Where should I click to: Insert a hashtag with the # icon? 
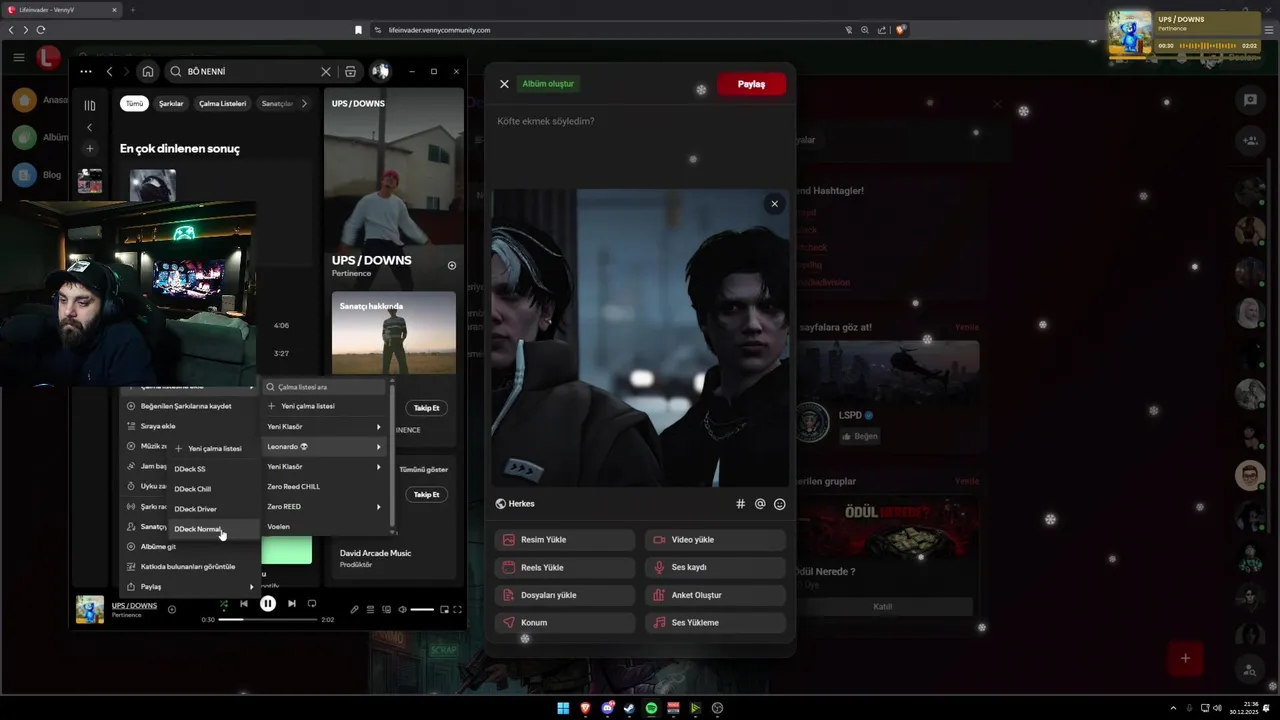[x=741, y=504]
